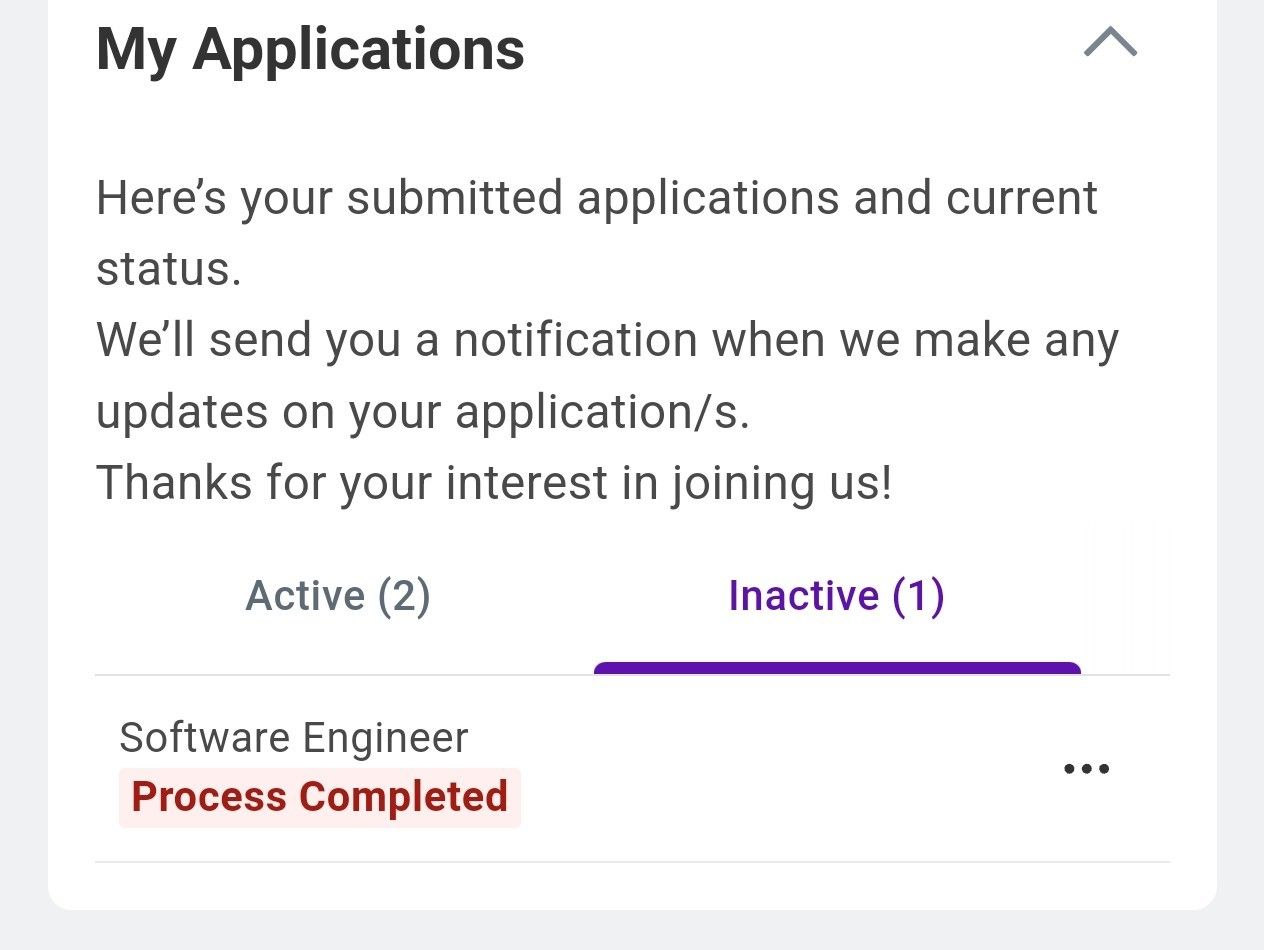The image size is (1264, 950).
Task: Click the "We'll send you a notification" line
Action: click(x=607, y=340)
